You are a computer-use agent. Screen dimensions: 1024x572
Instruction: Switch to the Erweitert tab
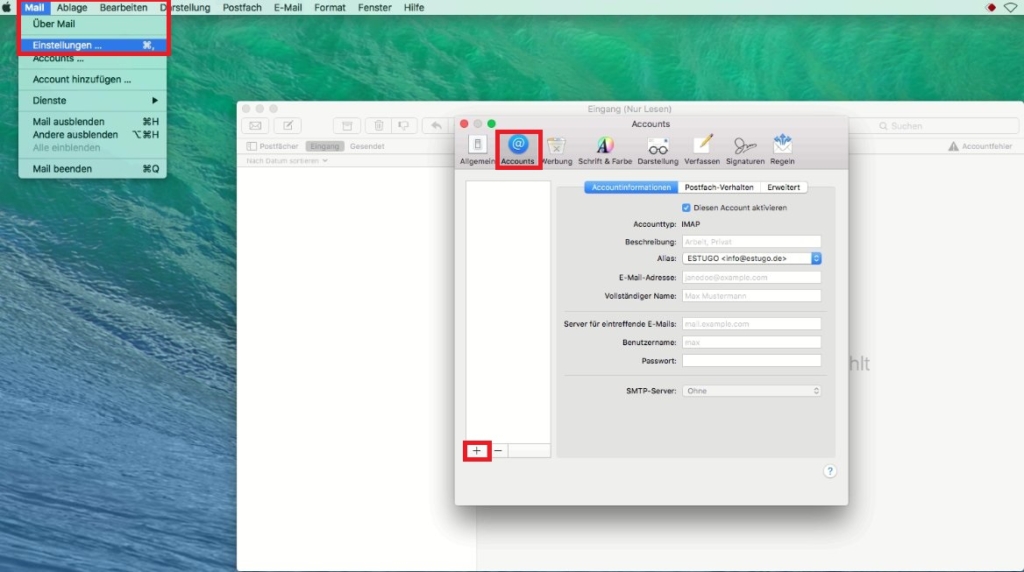783,187
